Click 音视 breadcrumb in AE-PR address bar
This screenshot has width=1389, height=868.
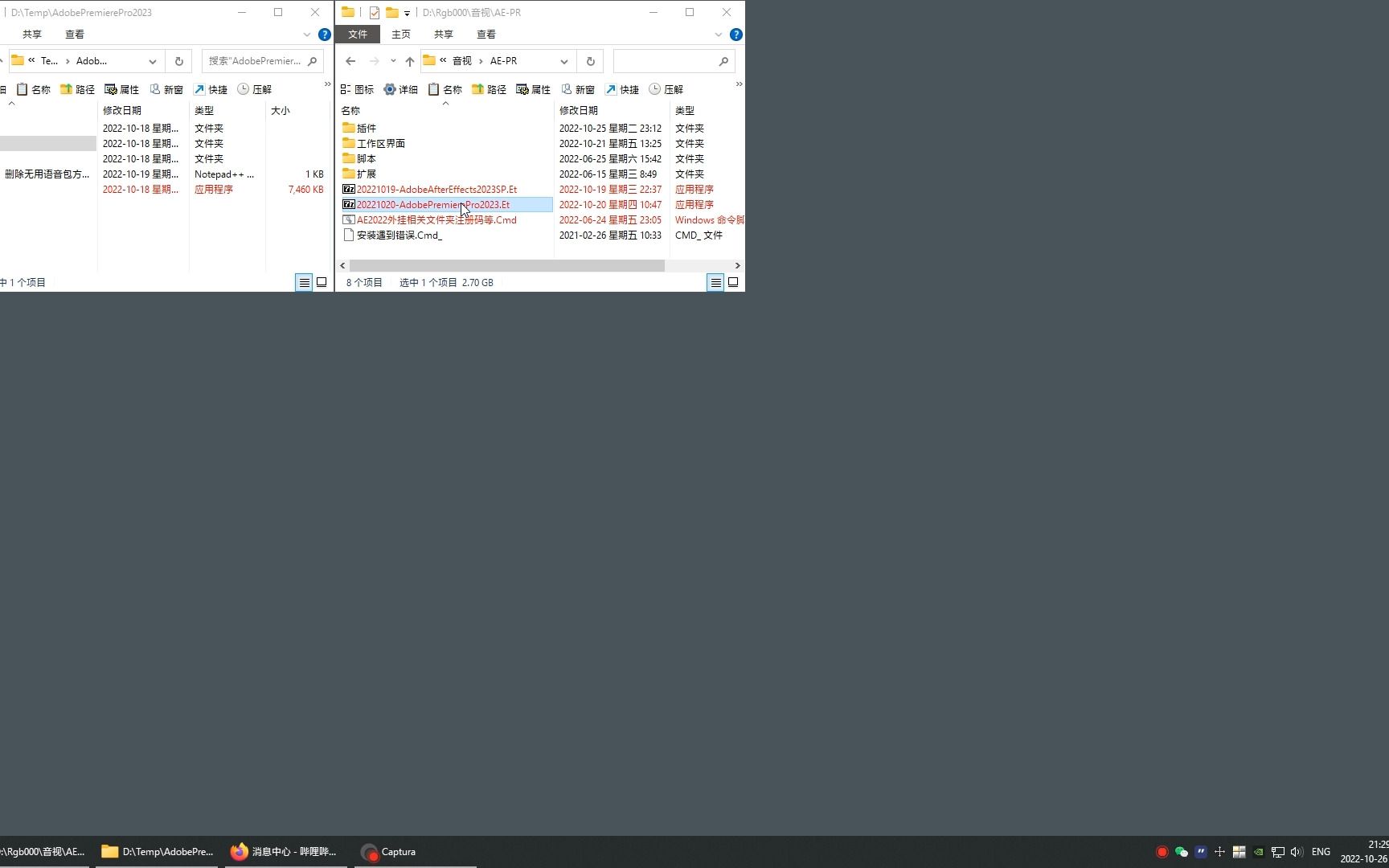tap(462, 61)
